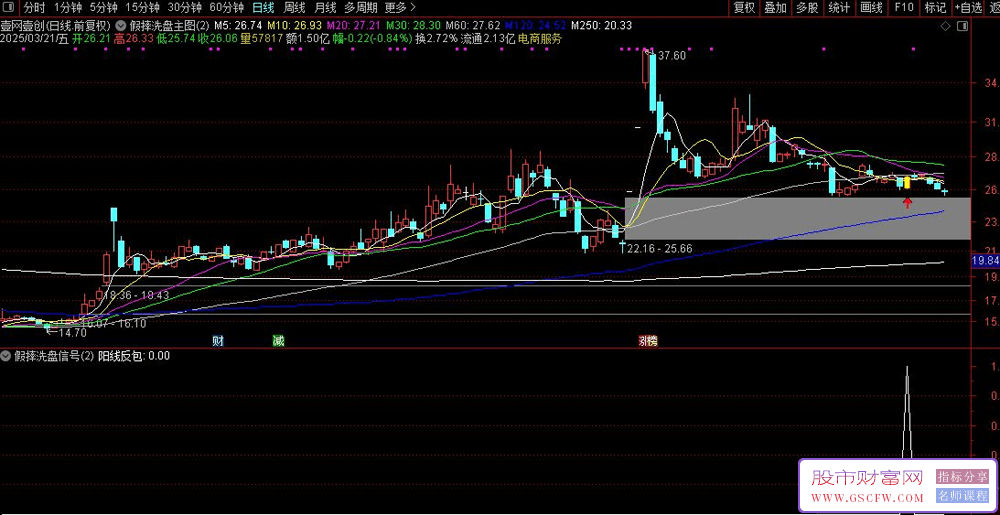The image size is (1000, 515).
Task: Toggle the left sidebar panel icon
Action: click(x=10, y=8)
